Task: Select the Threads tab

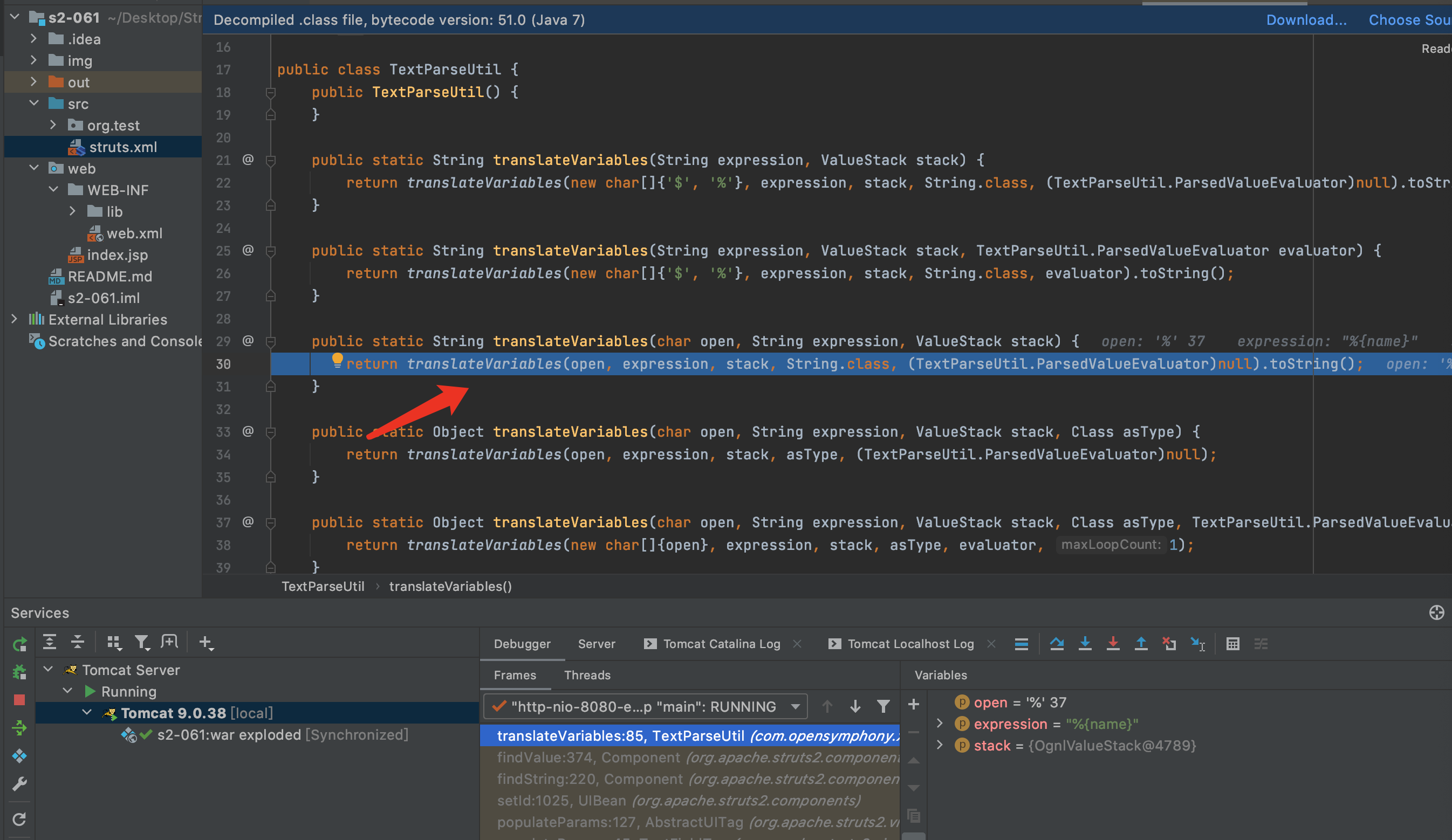Action: pos(587,674)
